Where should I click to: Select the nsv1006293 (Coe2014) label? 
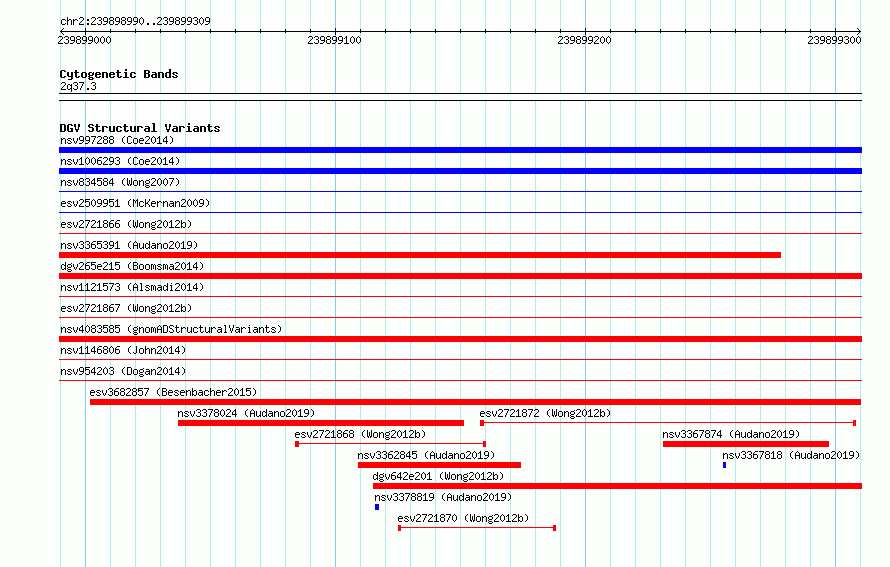coord(120,161)
